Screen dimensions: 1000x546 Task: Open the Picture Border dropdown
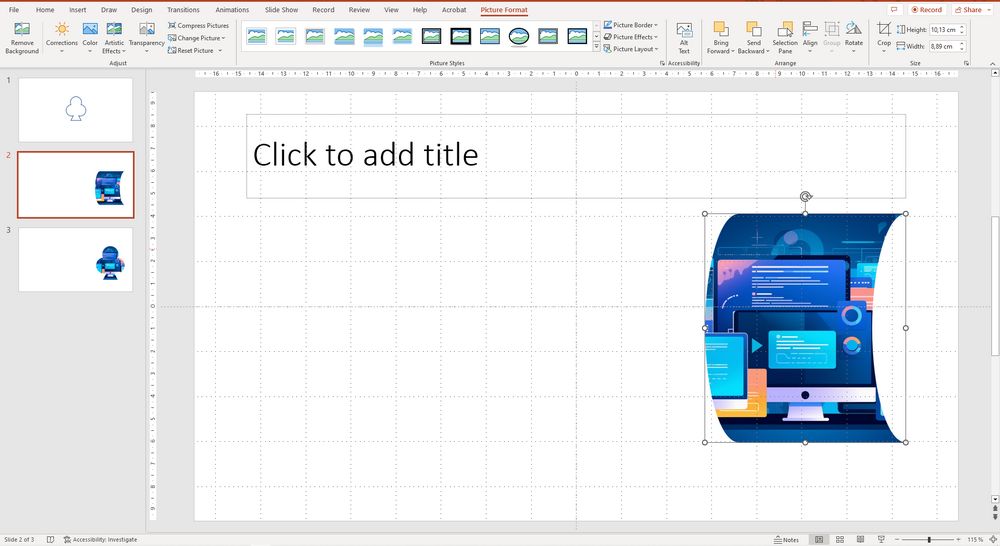631,25
